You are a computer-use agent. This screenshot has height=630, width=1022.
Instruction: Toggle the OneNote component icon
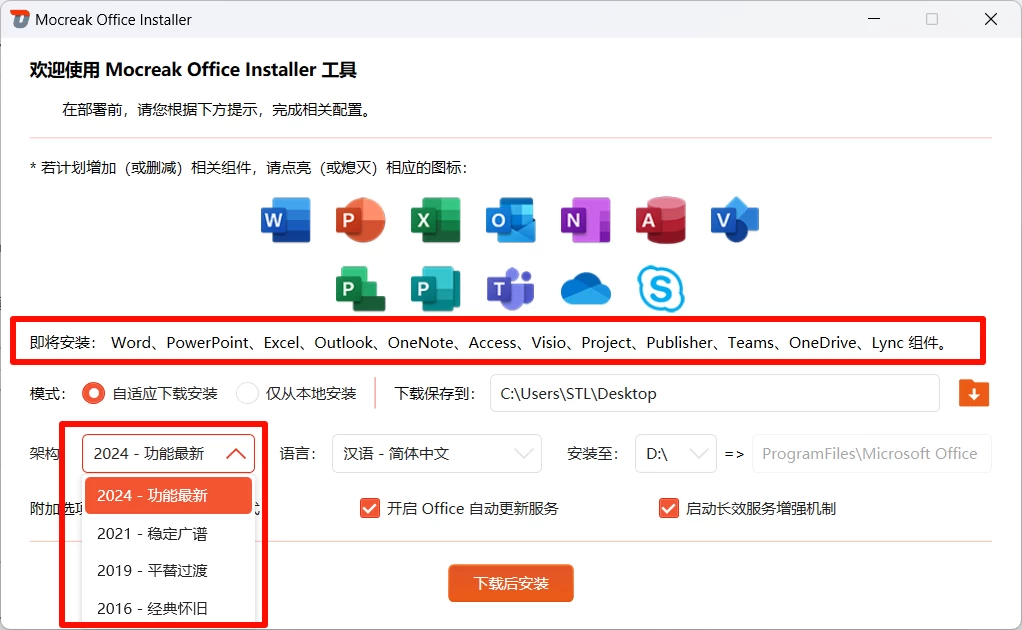585,220
